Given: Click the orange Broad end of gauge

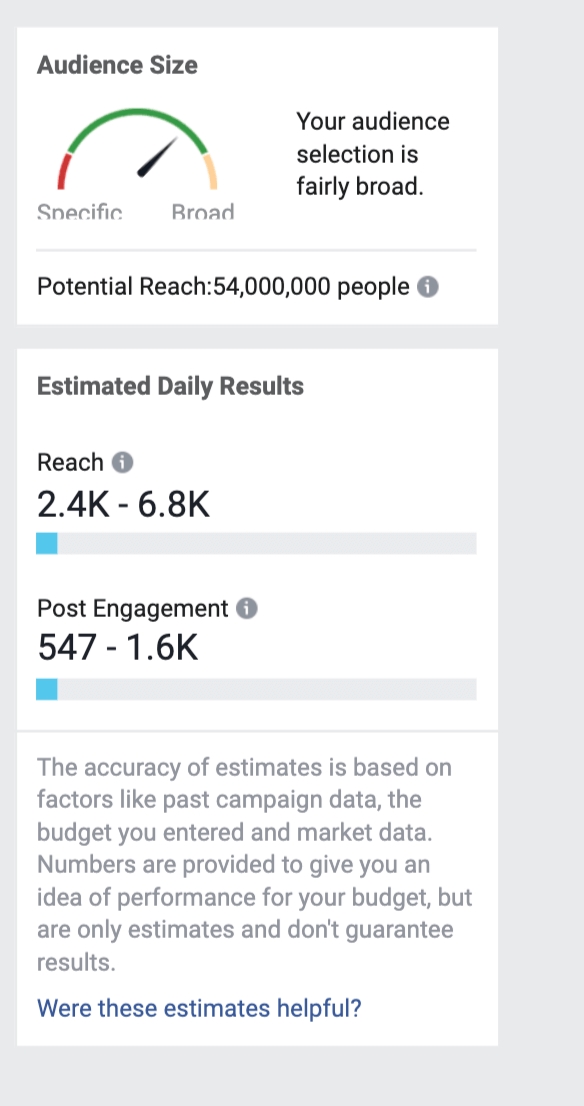Looking at the screenshot, I should point(210,171).
